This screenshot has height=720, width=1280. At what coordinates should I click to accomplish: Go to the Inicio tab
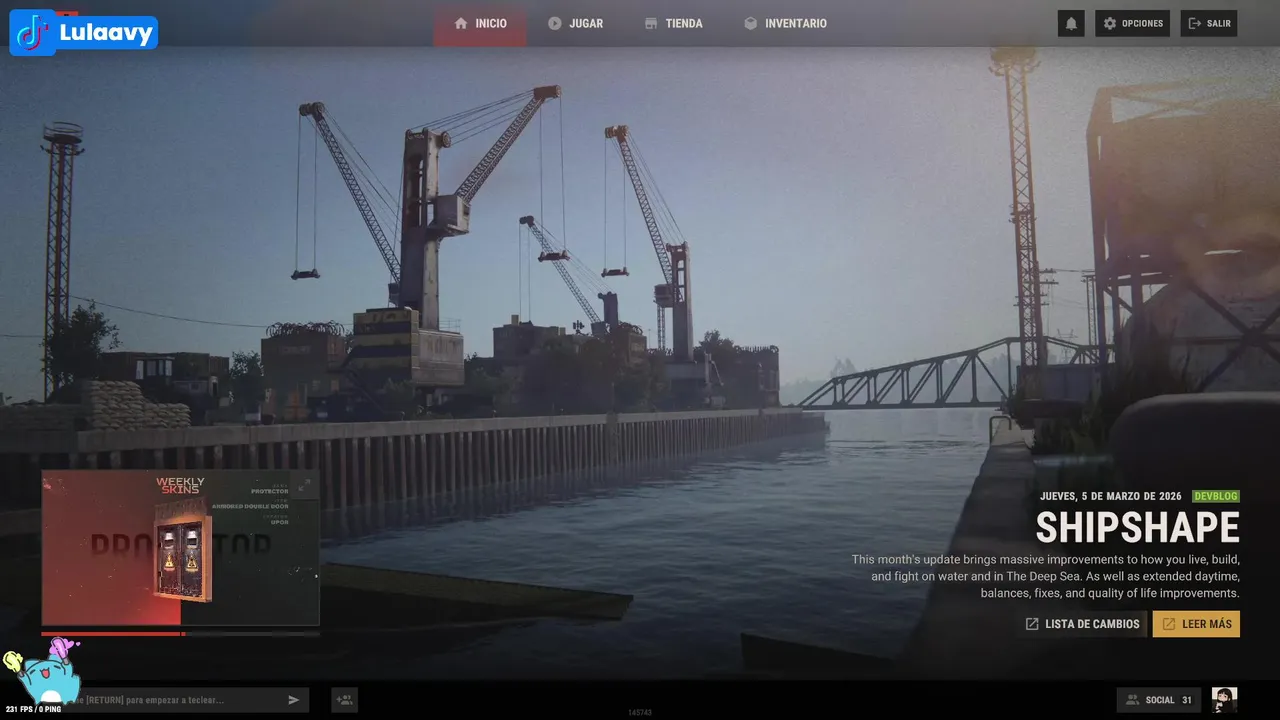480,23
